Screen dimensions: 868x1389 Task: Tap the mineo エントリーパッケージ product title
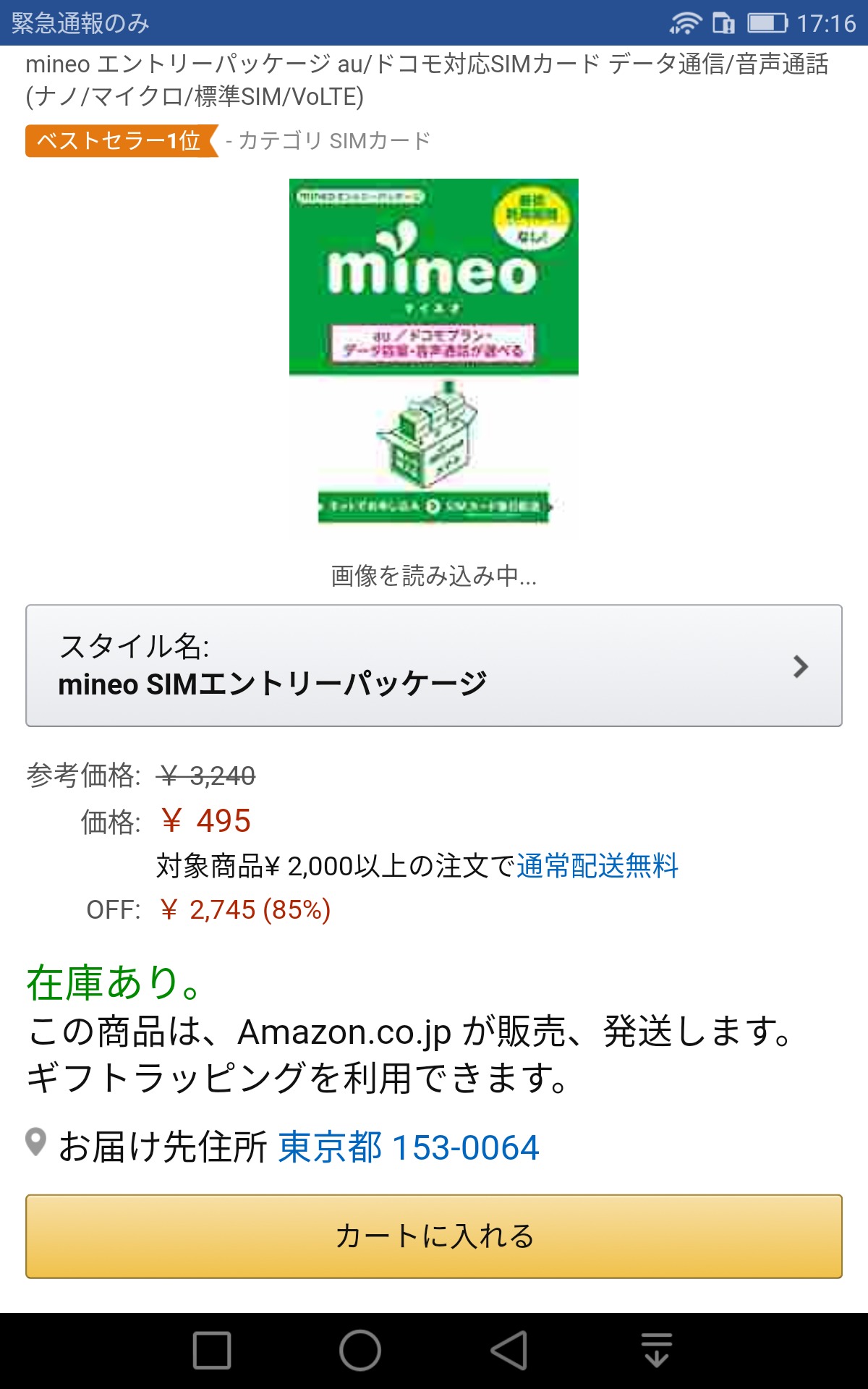click(427, 80)
